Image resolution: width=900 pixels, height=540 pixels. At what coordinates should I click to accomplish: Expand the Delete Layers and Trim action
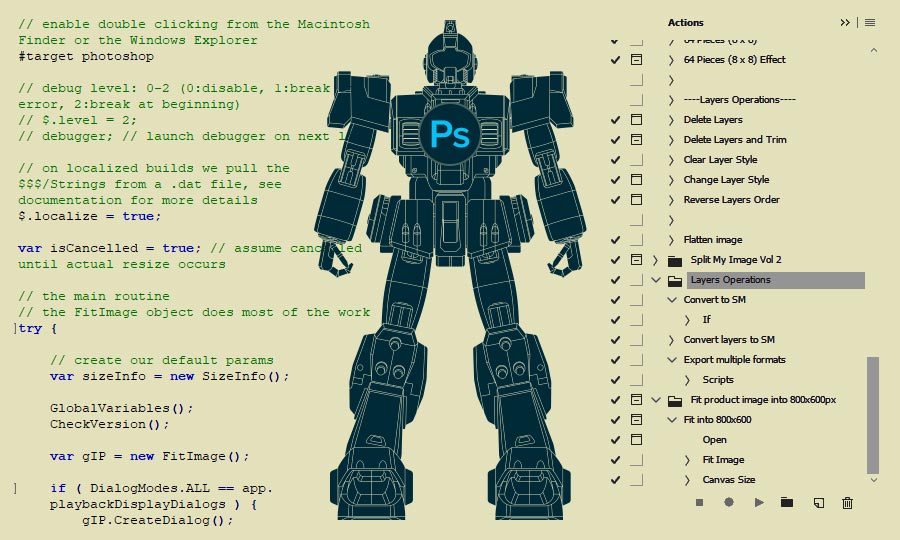pos(671,140)
